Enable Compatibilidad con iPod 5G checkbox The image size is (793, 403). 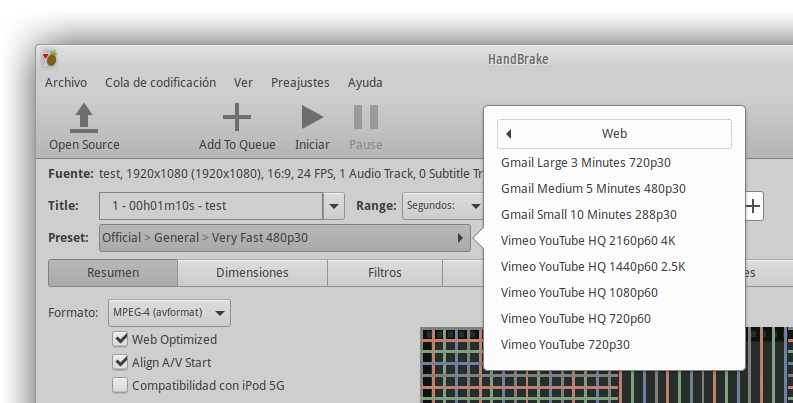tap(121, 385)
